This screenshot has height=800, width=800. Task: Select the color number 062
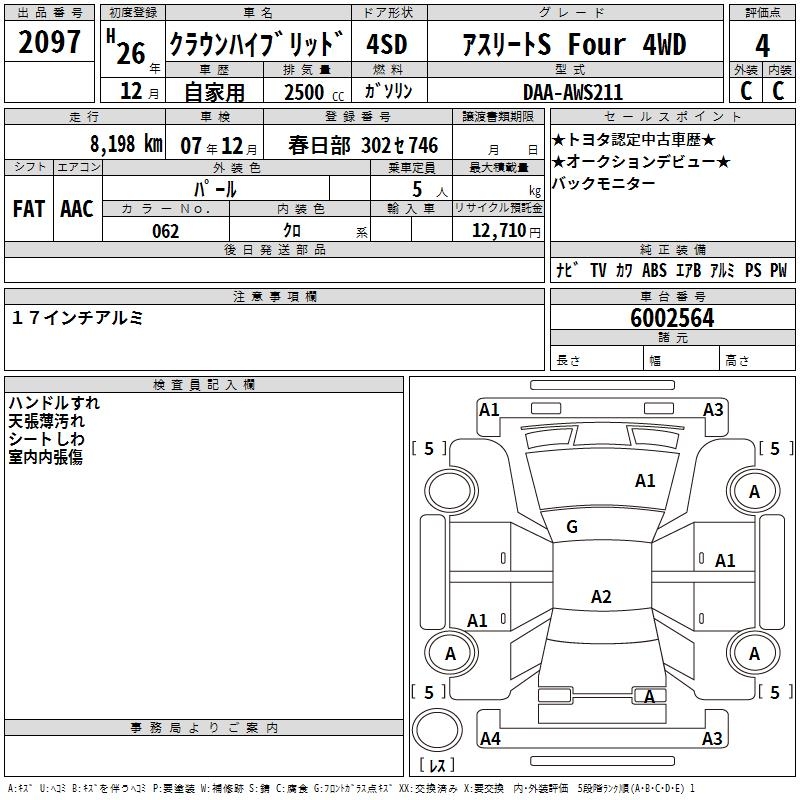click(x=165, y=231)
